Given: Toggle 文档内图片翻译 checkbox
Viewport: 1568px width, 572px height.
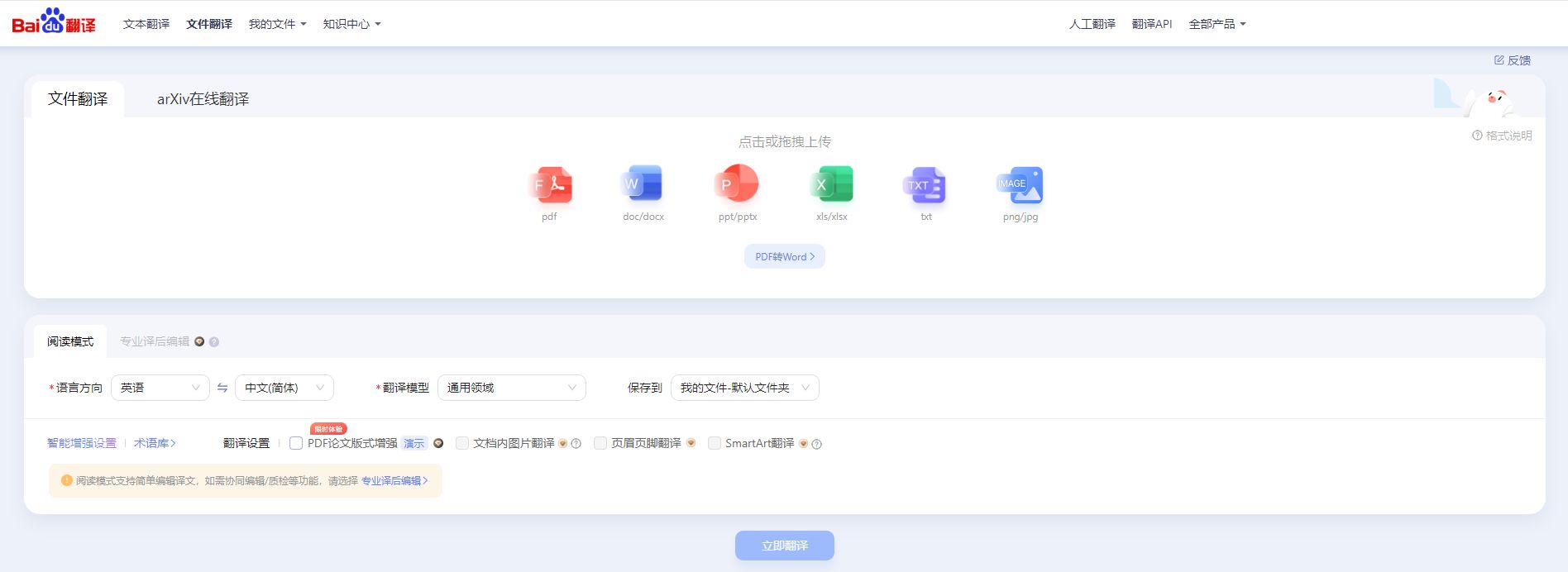Looking at the screenshot, I should coord(462,443).
